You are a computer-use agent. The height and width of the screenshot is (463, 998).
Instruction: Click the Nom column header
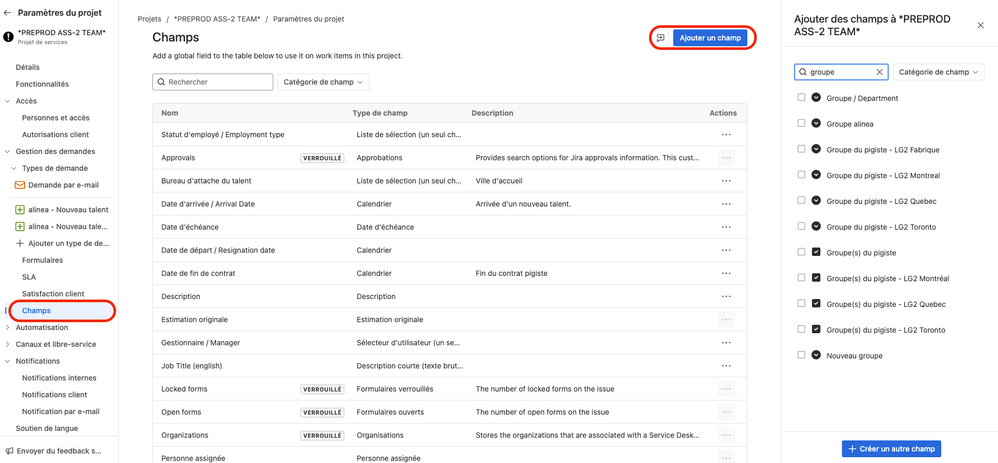click(x=170, y=113)
